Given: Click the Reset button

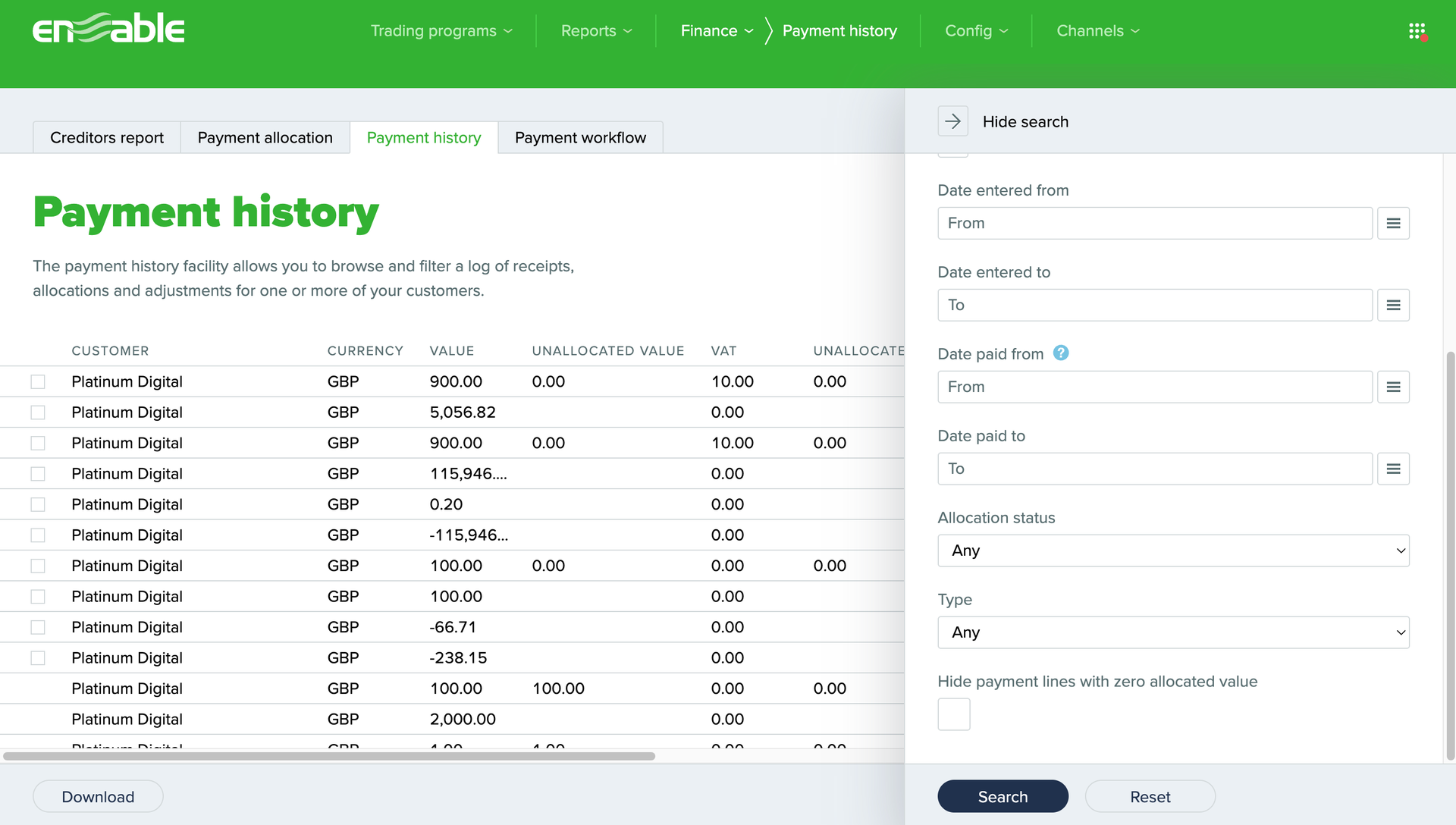Looking at the screenshot, I should (x=1150, y=797).
